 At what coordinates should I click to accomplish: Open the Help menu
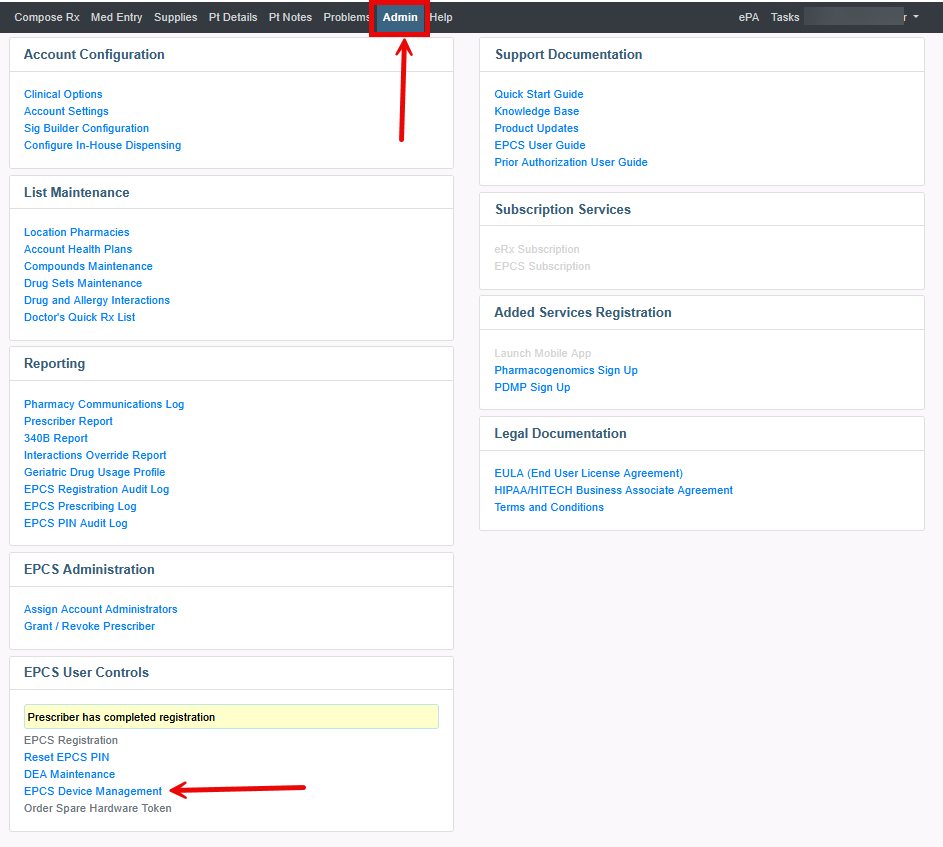[x=441, y=17]
